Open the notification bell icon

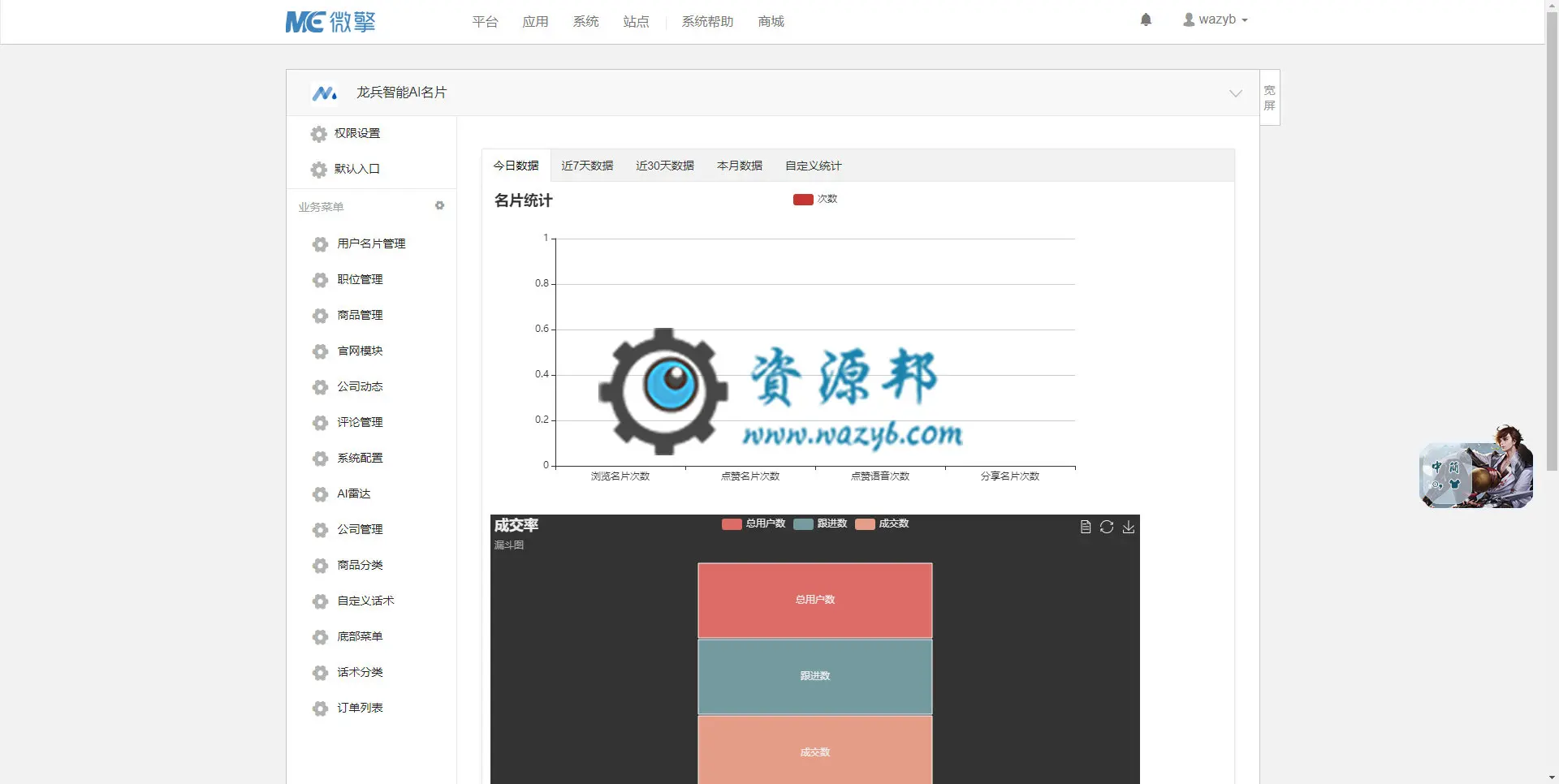click(1146, 19)
